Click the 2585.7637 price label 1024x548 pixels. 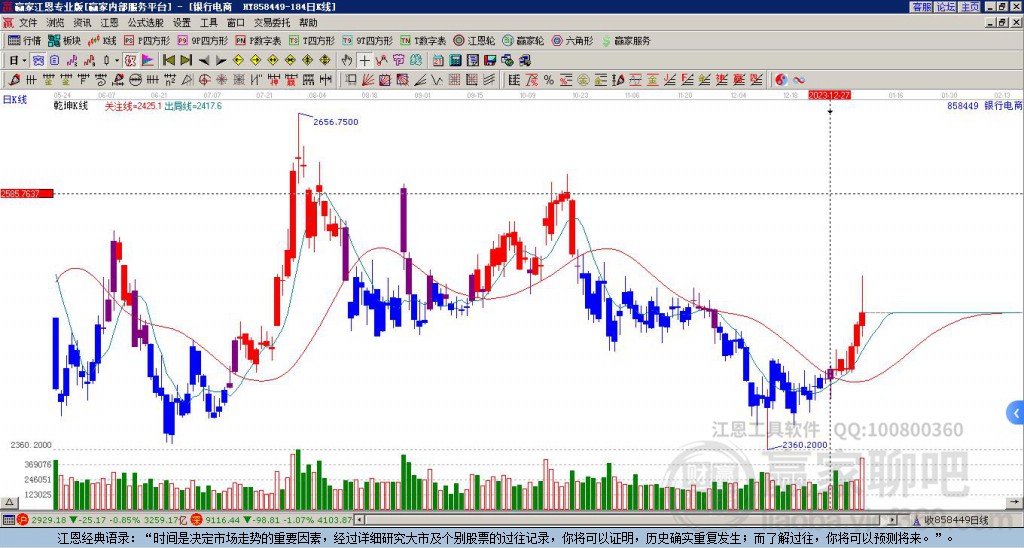(x=27, y=193)
